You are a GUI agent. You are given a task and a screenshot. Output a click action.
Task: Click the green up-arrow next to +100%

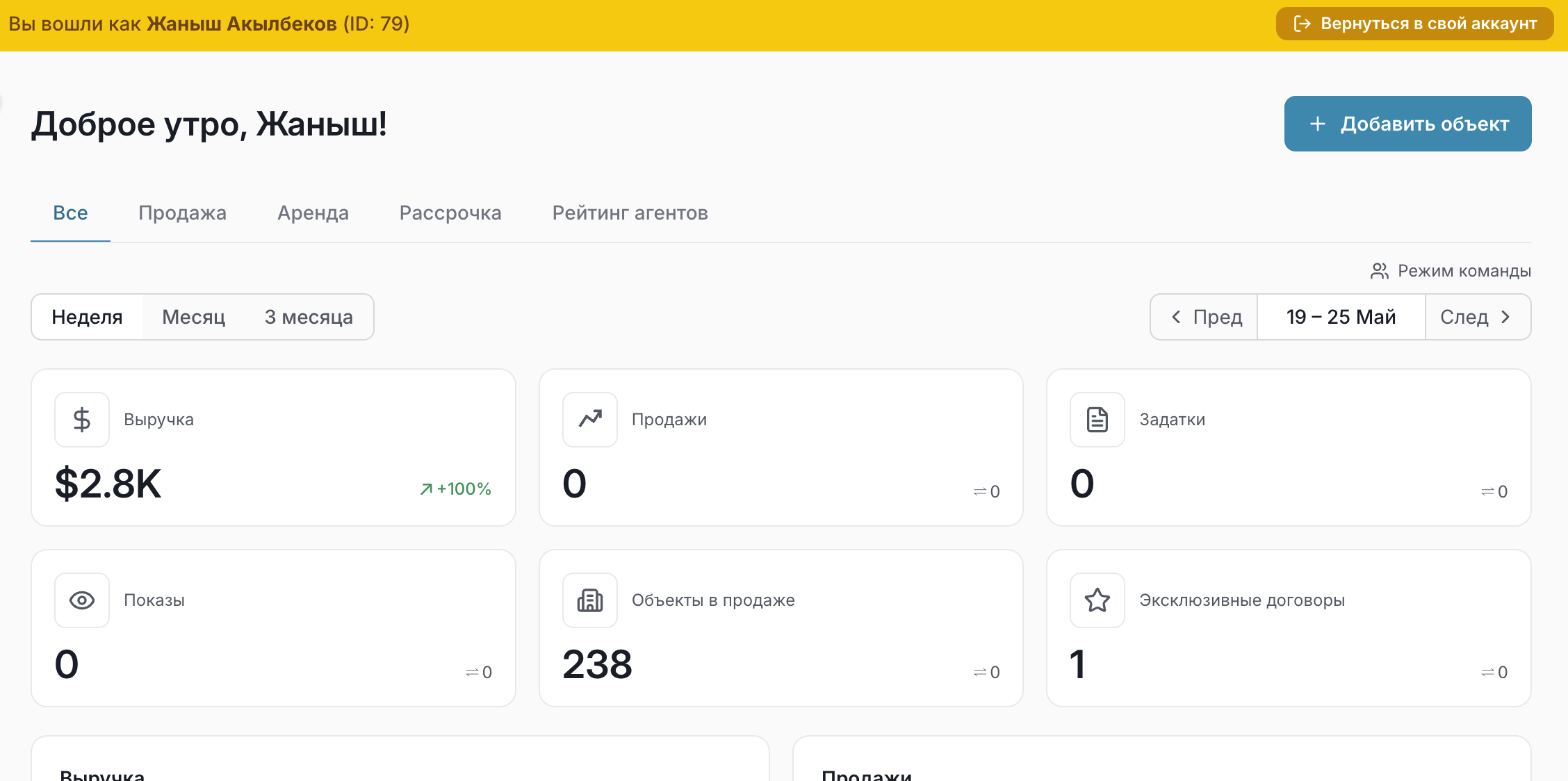(x=426, y=489)
